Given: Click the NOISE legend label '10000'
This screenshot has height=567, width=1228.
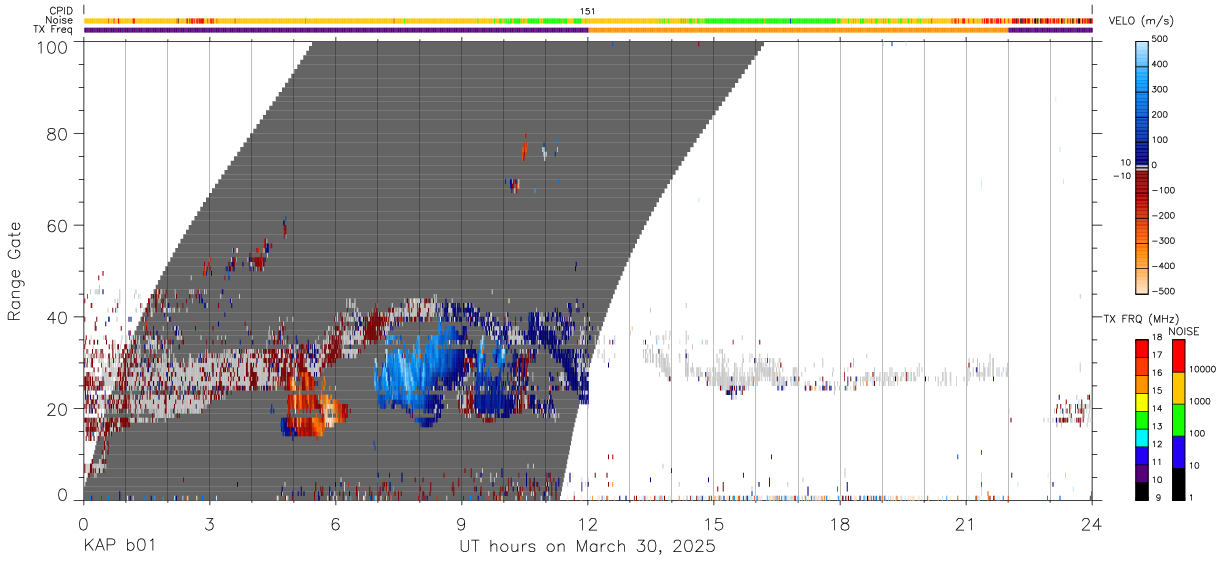Looking at the screenshot, I should (x=1202, y=369).
